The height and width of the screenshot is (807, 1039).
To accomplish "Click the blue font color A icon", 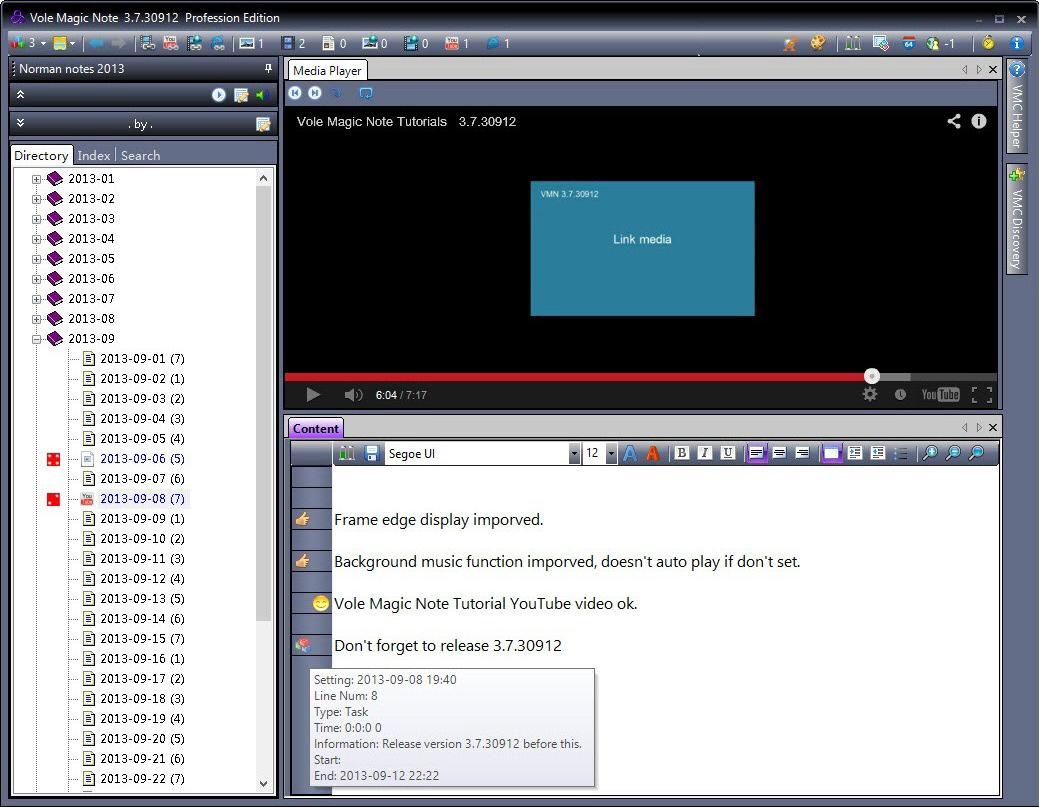I will (630, 453).
